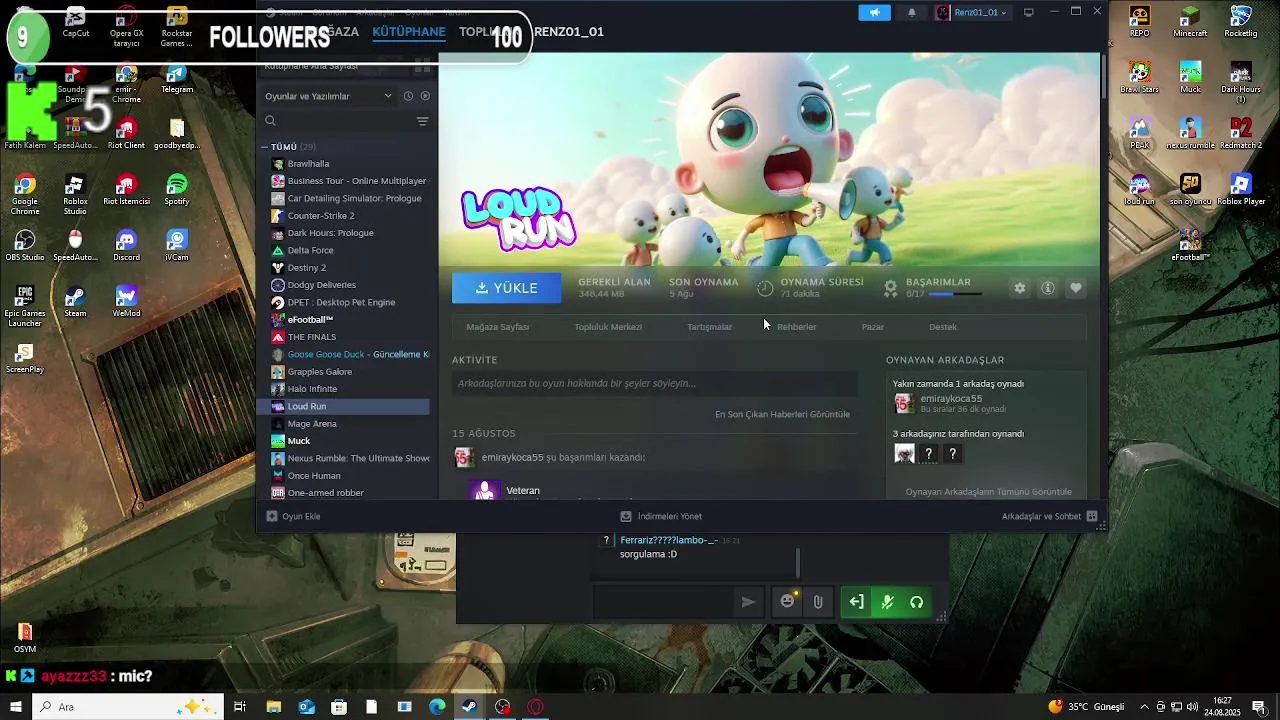The height and width of the screenshot is (720, 1280).
Task: Open the Topluluk Merkezi tab
Action: coord(608,327)
